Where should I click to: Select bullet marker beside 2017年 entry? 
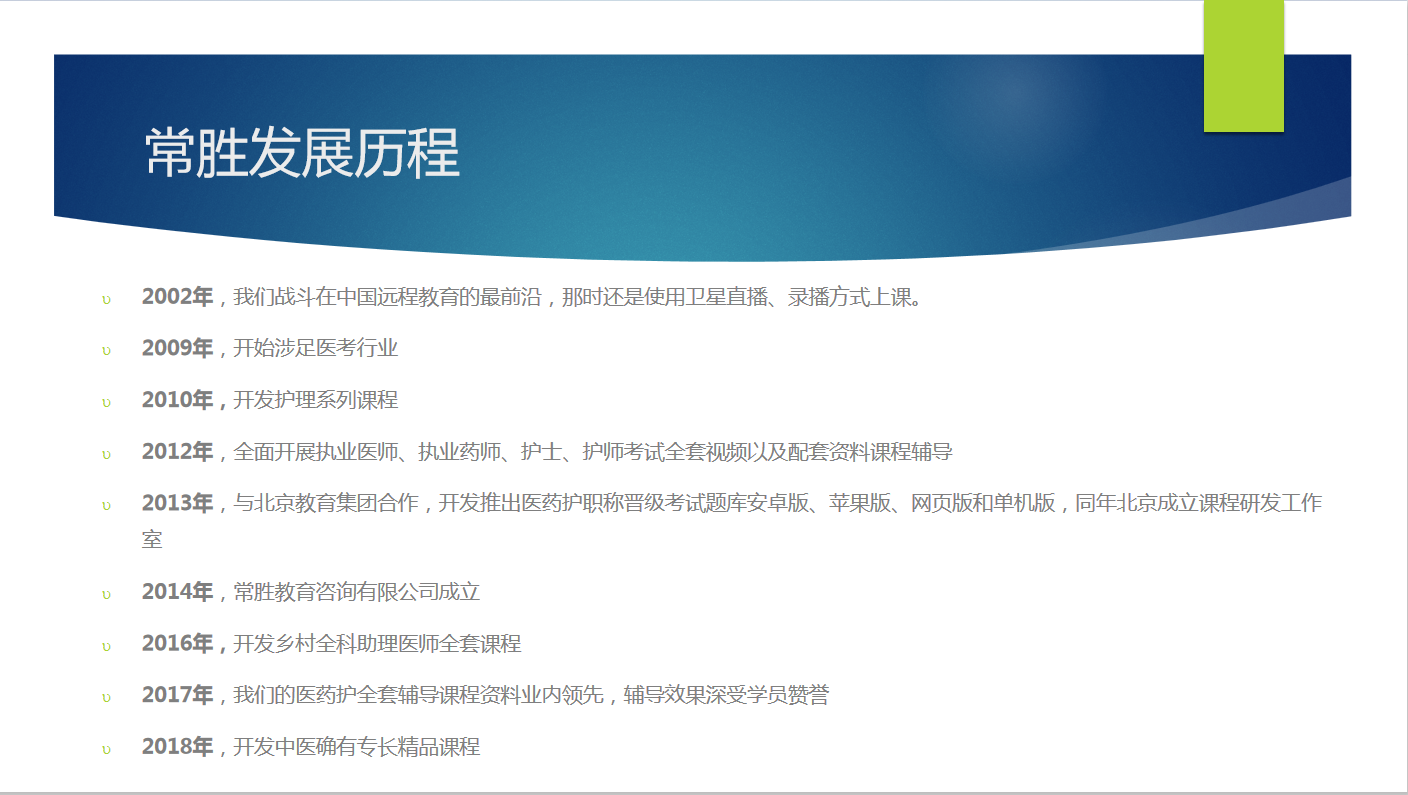click(x=106, y=697)
